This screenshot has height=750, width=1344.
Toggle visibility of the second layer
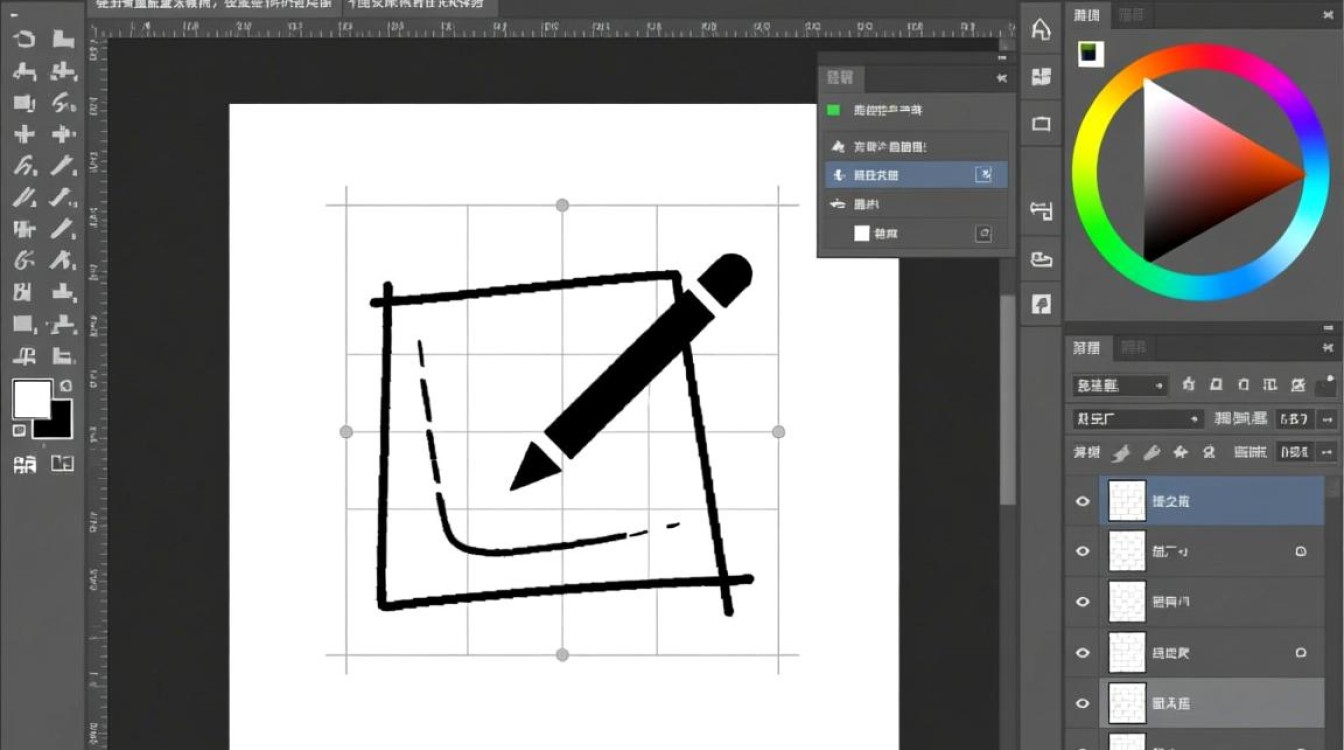point(1082,551)
